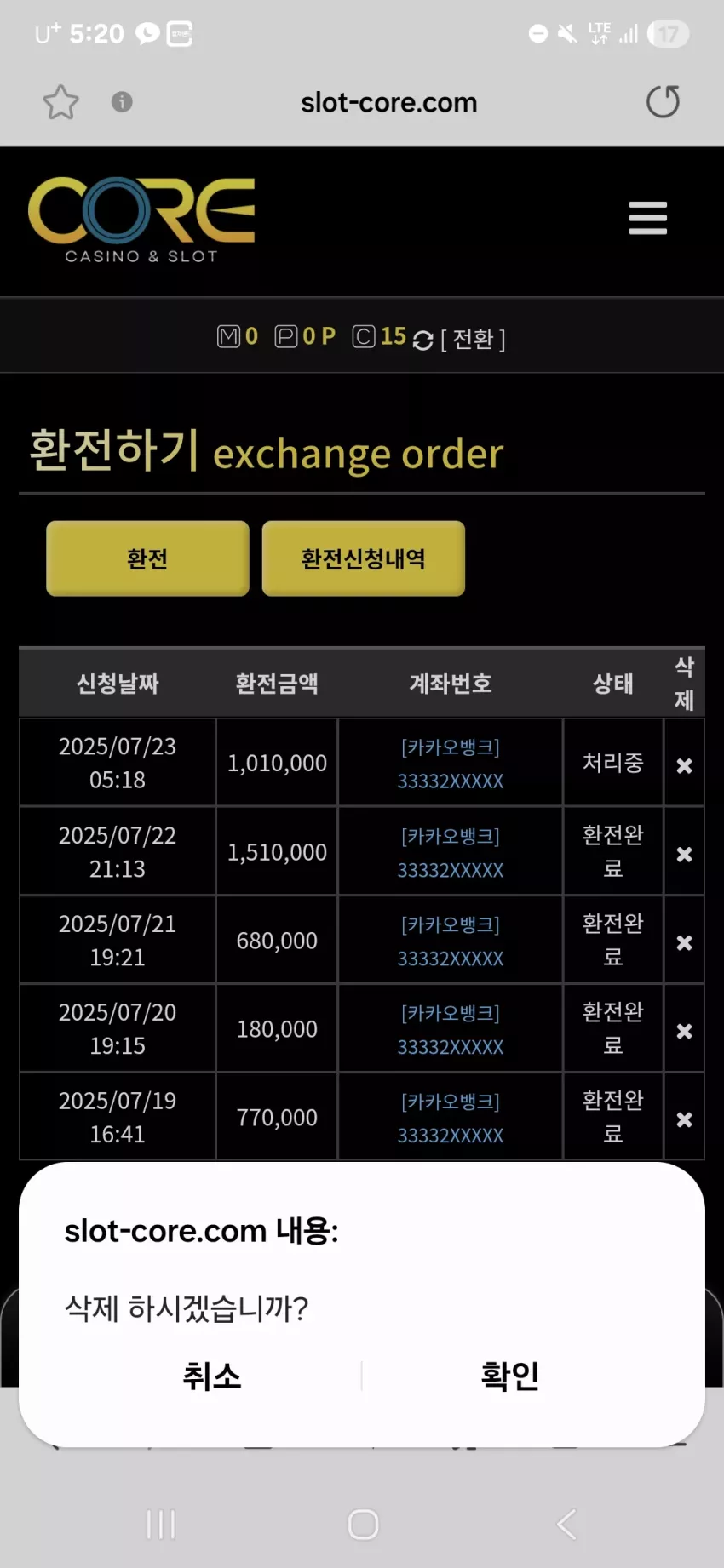Reload the page with refresh icon
Image resolution: width=724 pixels, height=1568 pixels.
tap(663, 102)
